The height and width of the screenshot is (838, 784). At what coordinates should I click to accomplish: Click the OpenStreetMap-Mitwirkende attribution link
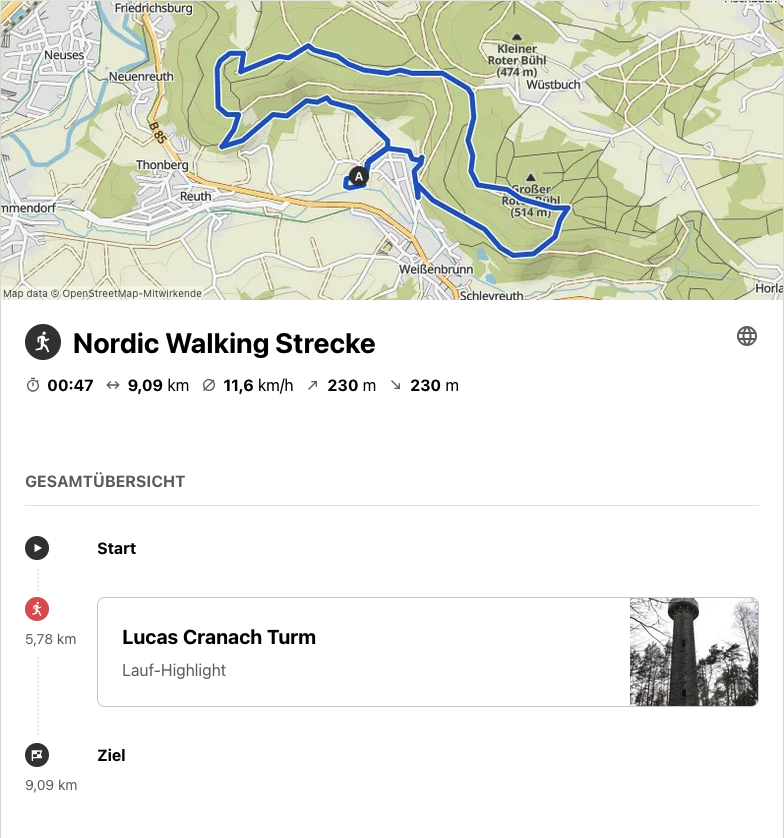coord(132,293)
